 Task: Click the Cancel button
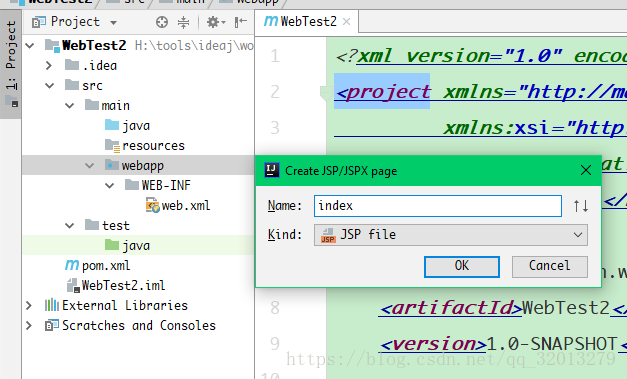(550, 267)
